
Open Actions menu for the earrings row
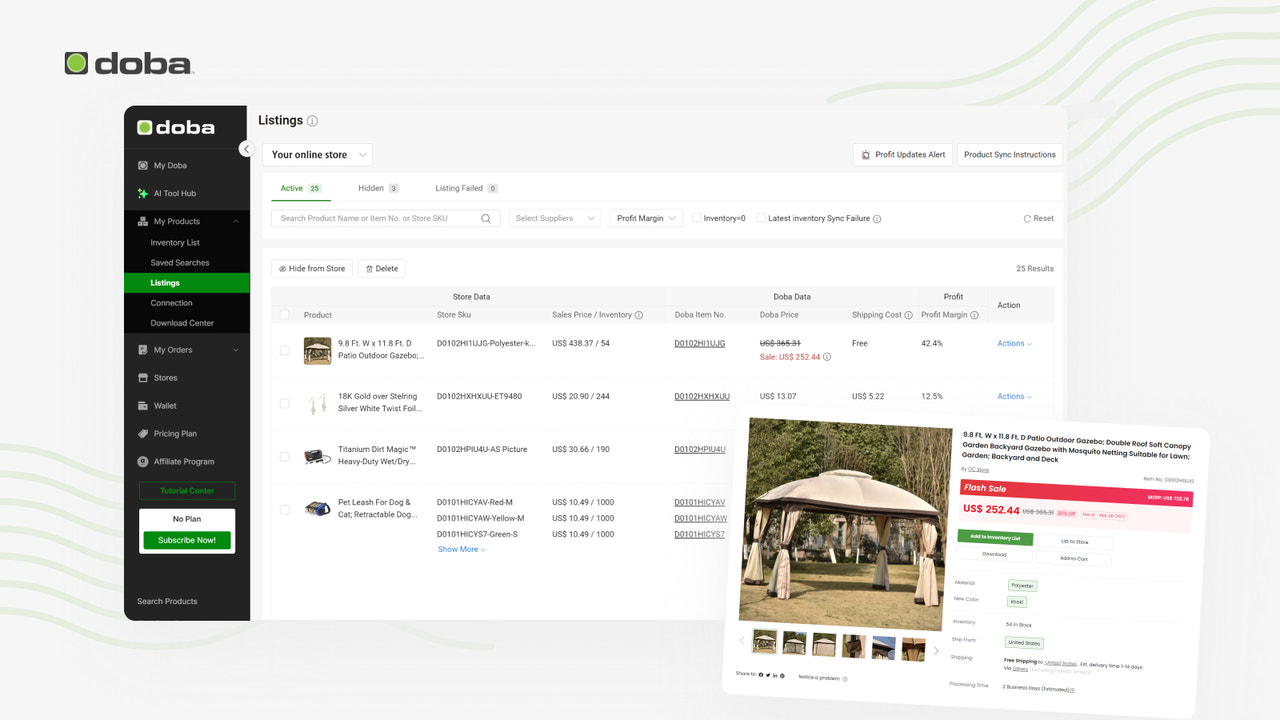click(x=1014, y=396)
